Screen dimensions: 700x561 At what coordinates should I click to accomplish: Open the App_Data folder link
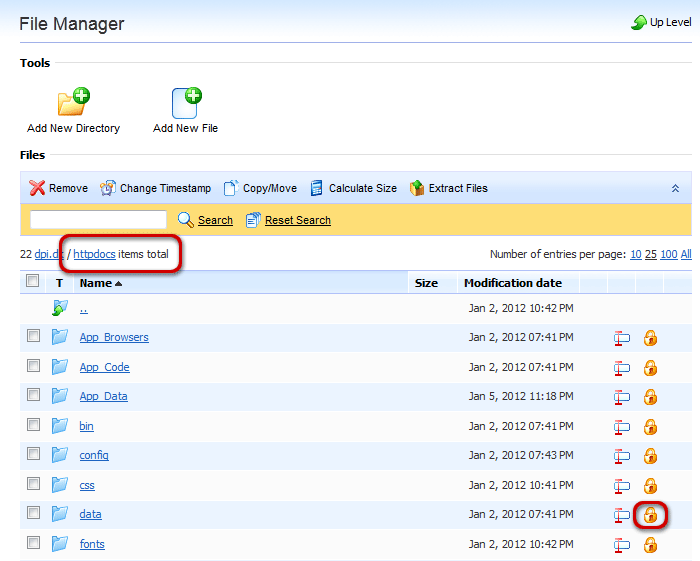coord(104,396)
